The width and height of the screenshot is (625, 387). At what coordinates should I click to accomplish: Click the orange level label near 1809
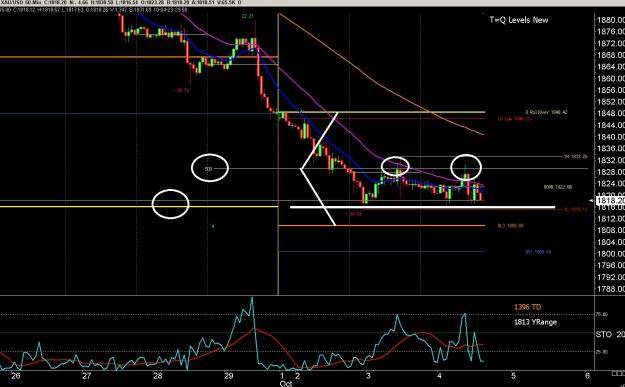coord(510,226)
